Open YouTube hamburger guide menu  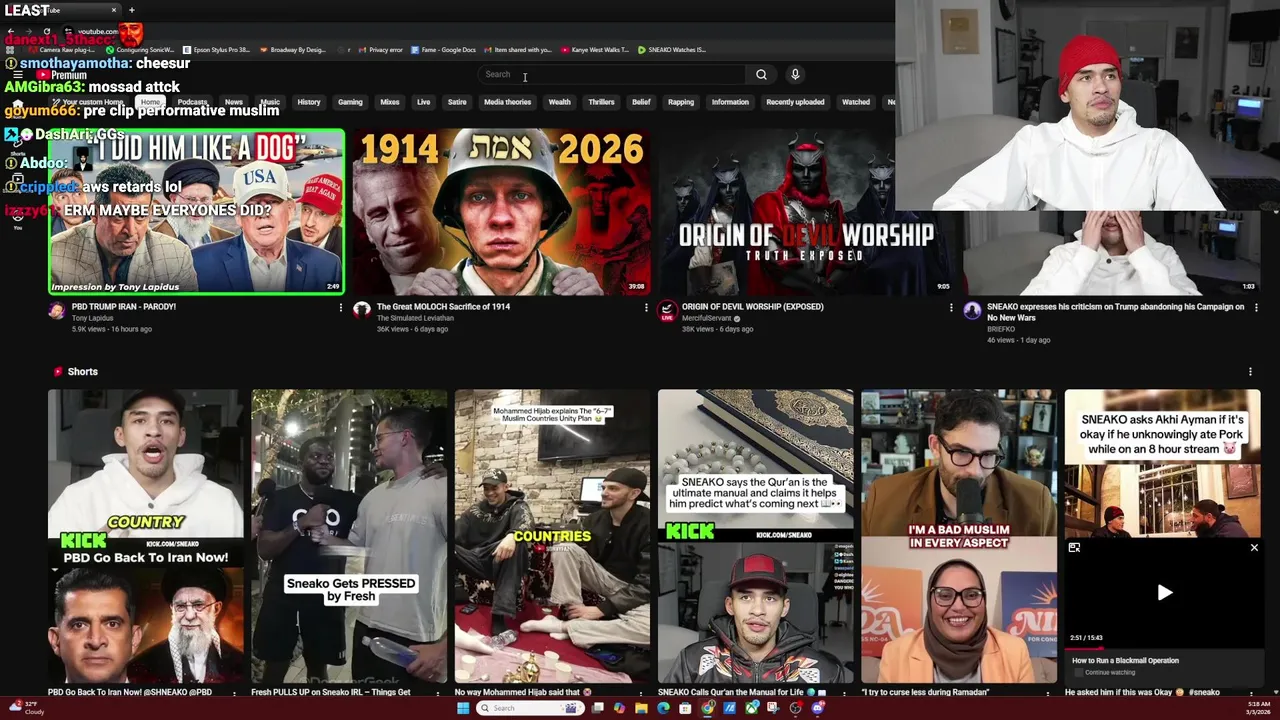pos(18,74)
